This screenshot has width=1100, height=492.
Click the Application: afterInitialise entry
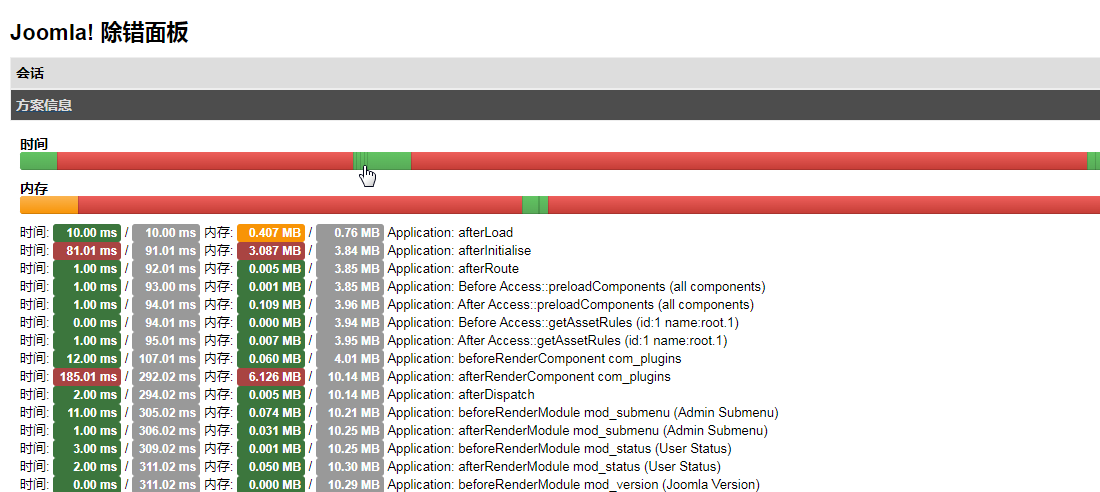point(459,251)
